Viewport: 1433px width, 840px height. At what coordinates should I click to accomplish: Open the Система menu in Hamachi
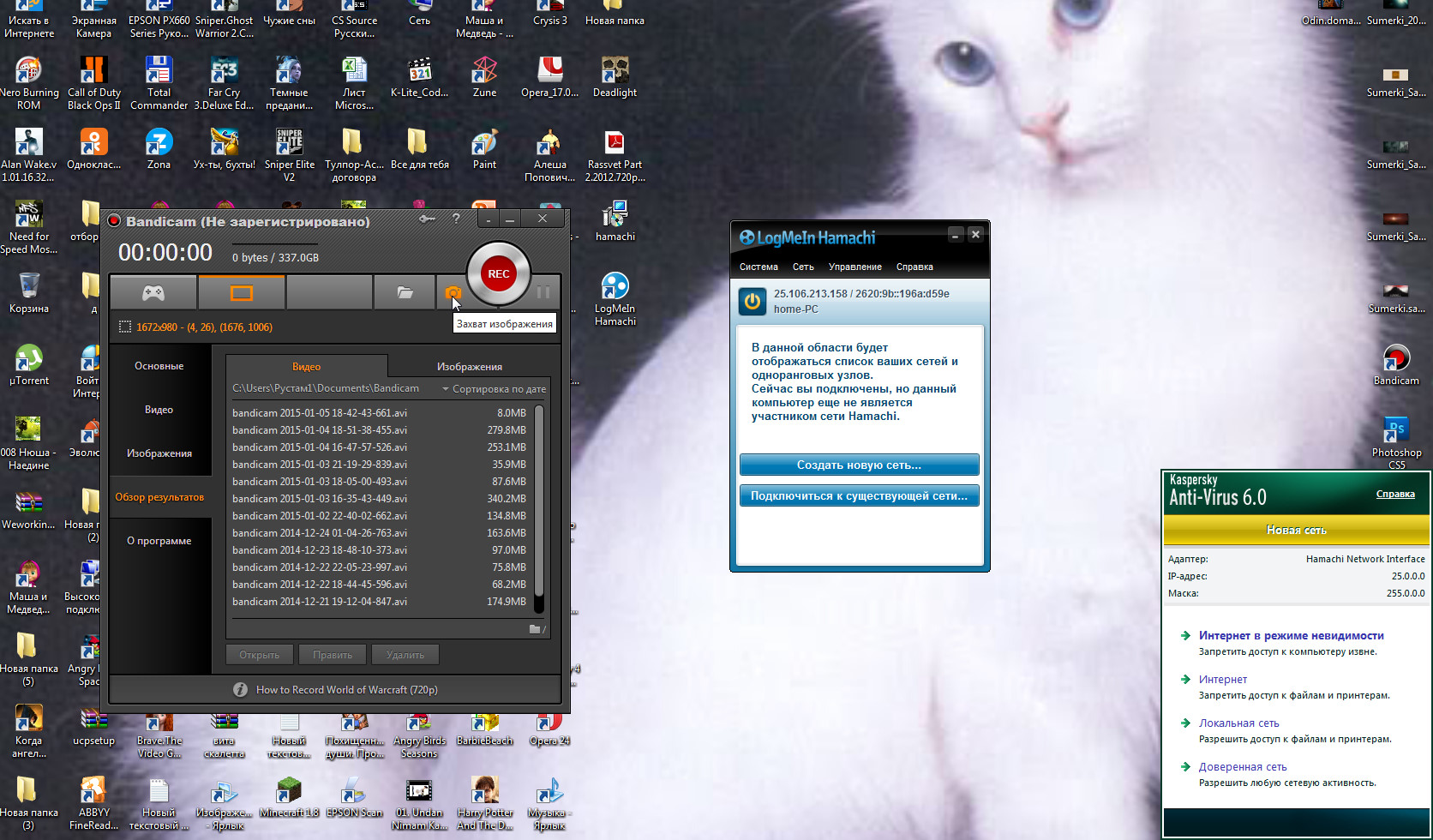click(758, 267)
